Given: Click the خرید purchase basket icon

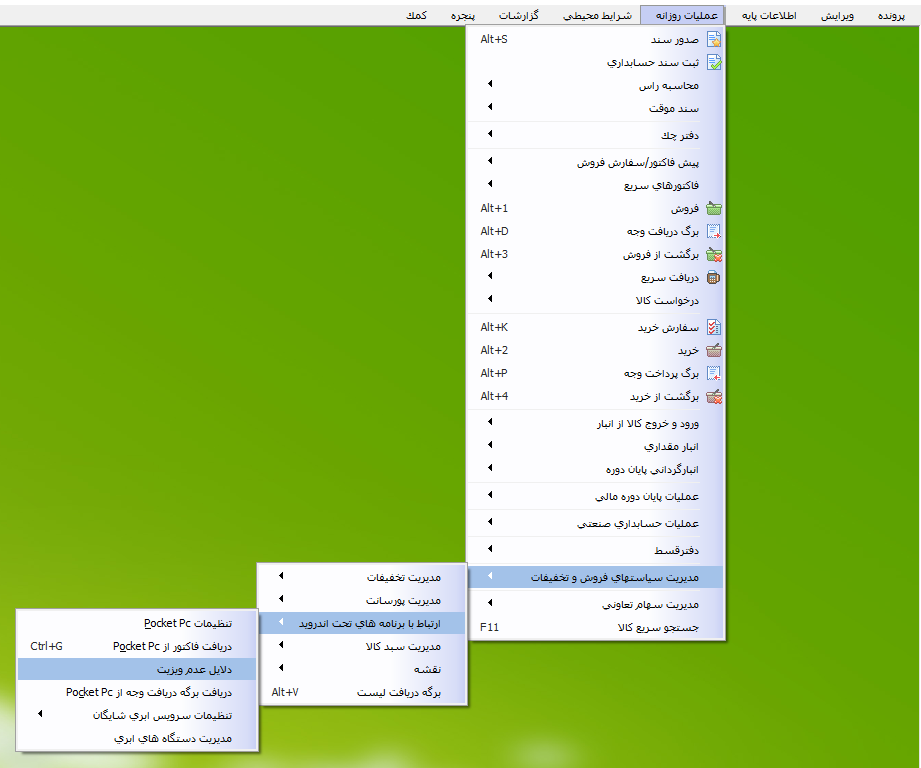Looking at the screenshot, I should [714, 350].
